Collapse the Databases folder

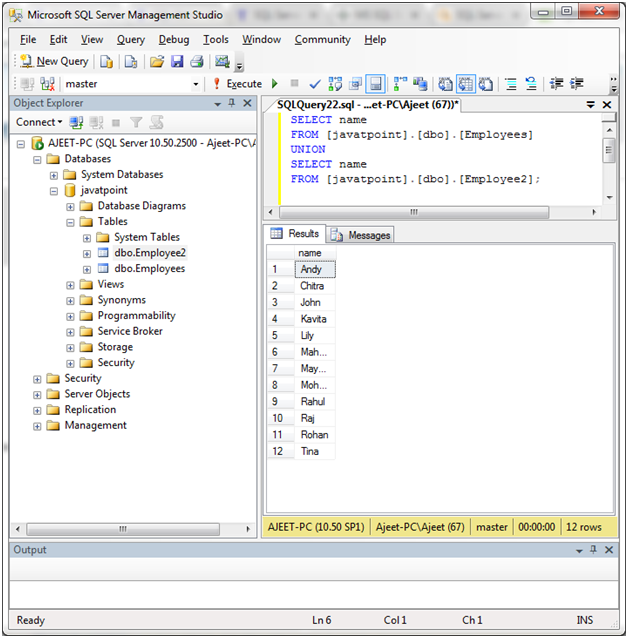tap(37, 160)
